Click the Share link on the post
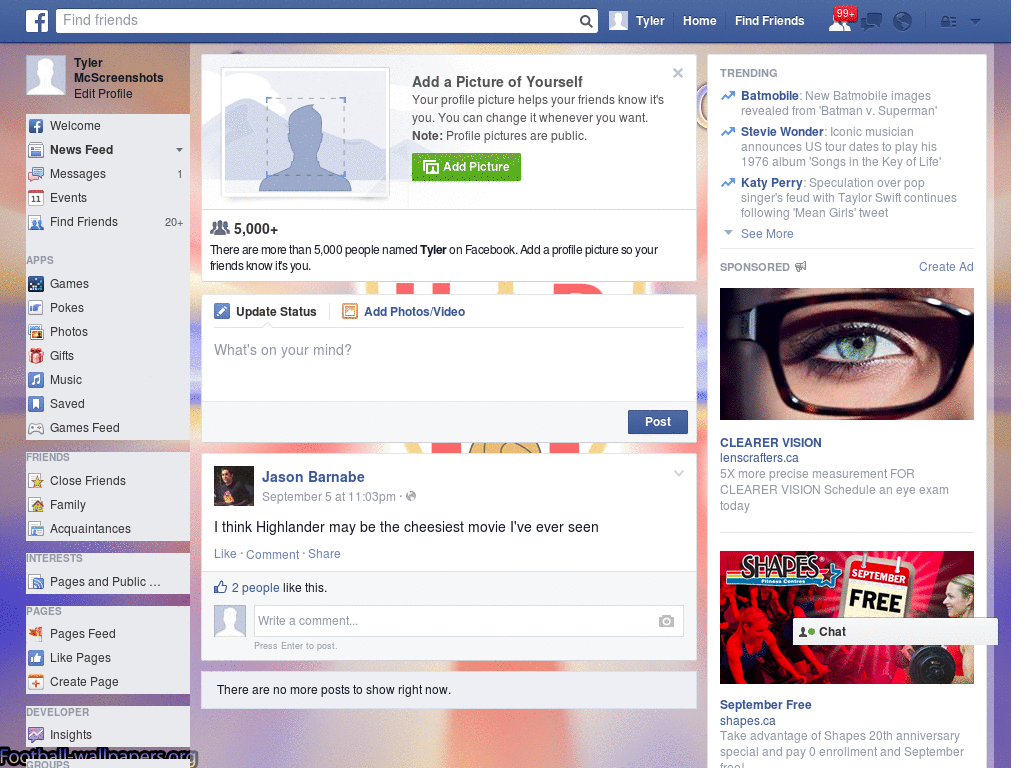 (324, 554)
